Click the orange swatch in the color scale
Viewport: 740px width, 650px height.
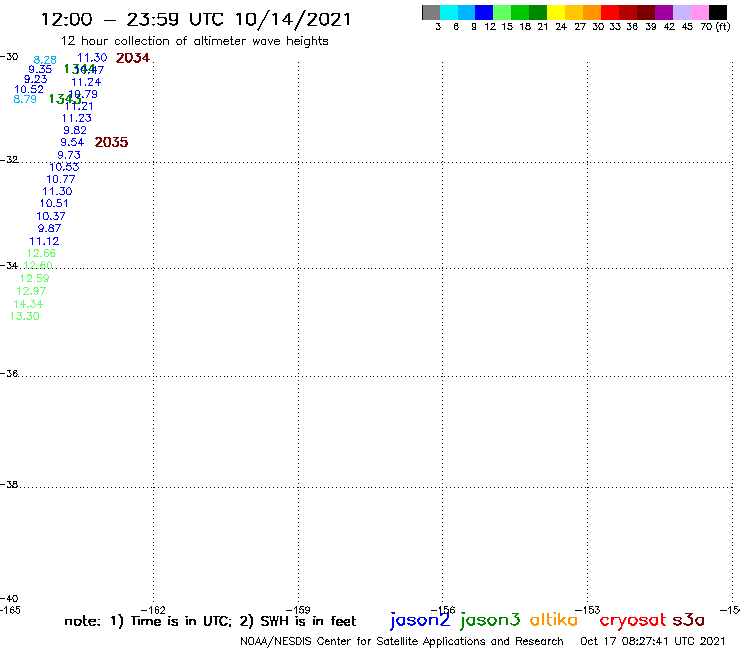[592, 13]
